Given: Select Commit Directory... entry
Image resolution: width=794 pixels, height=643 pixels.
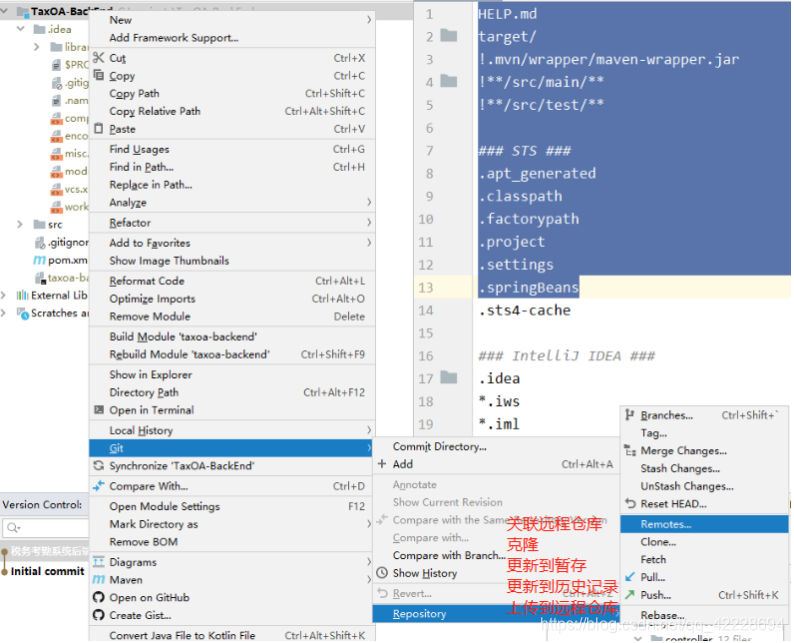Looking at the screenshot, I should [496, 447].
